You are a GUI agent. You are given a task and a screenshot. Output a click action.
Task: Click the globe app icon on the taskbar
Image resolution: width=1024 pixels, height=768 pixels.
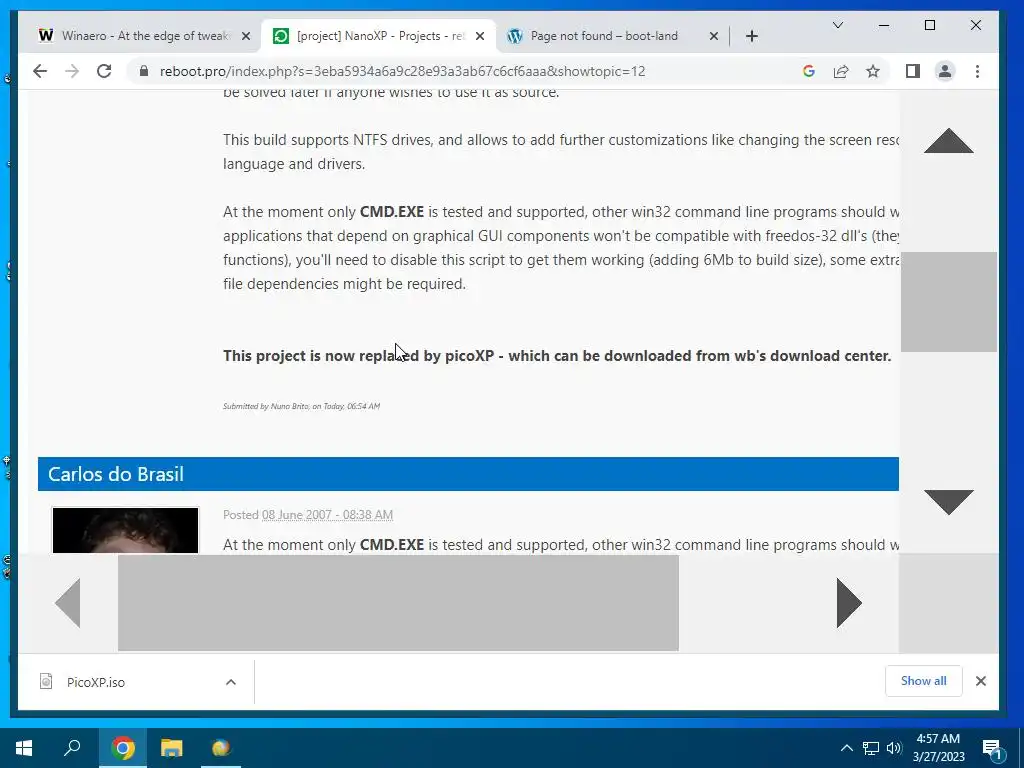coord(221,748)
